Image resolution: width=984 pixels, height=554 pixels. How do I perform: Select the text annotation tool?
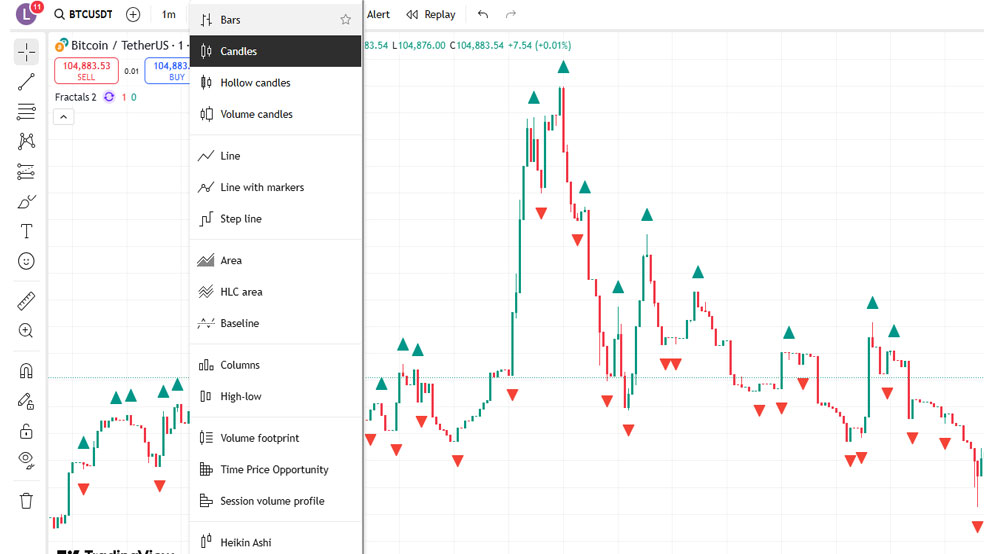26,232
